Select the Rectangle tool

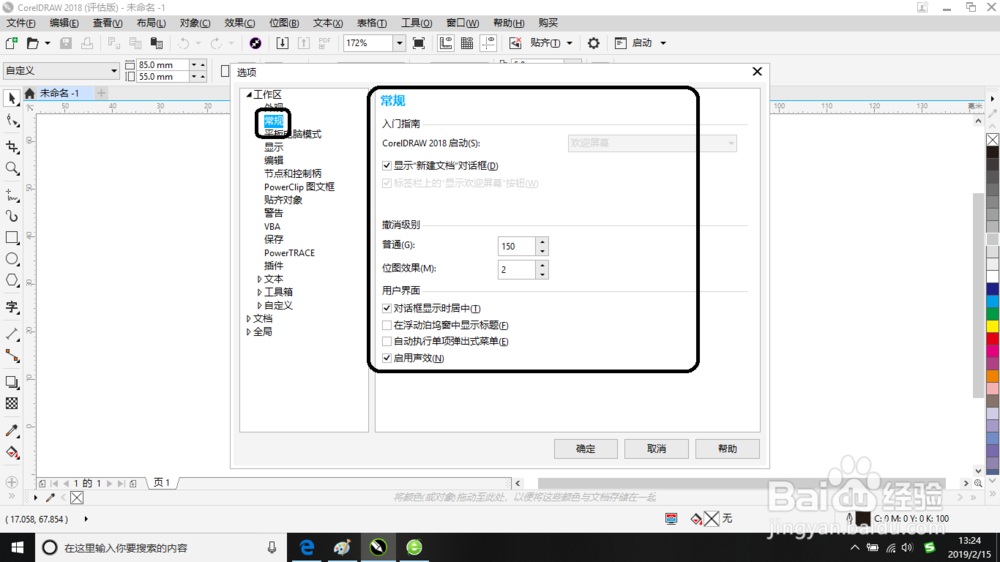(x=11, y=237)
